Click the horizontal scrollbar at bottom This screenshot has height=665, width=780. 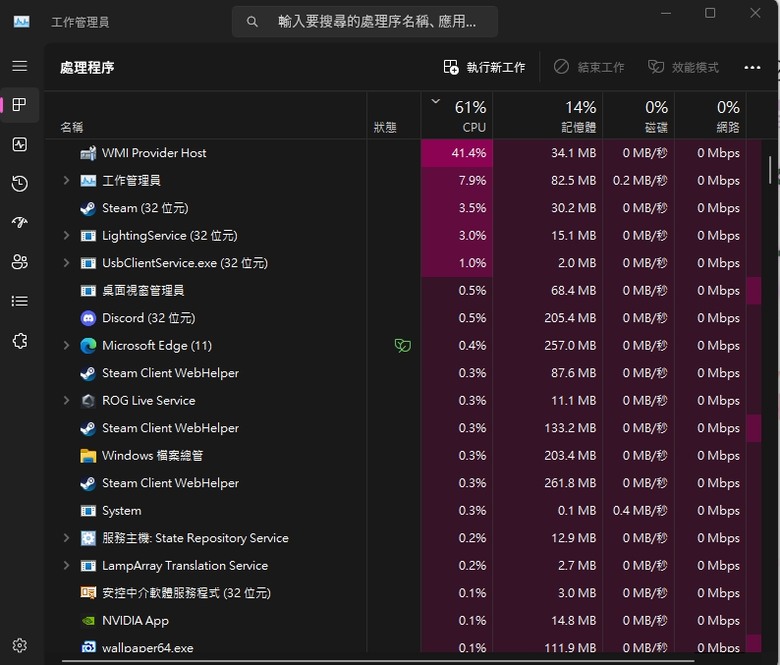[x=378, y=661]
